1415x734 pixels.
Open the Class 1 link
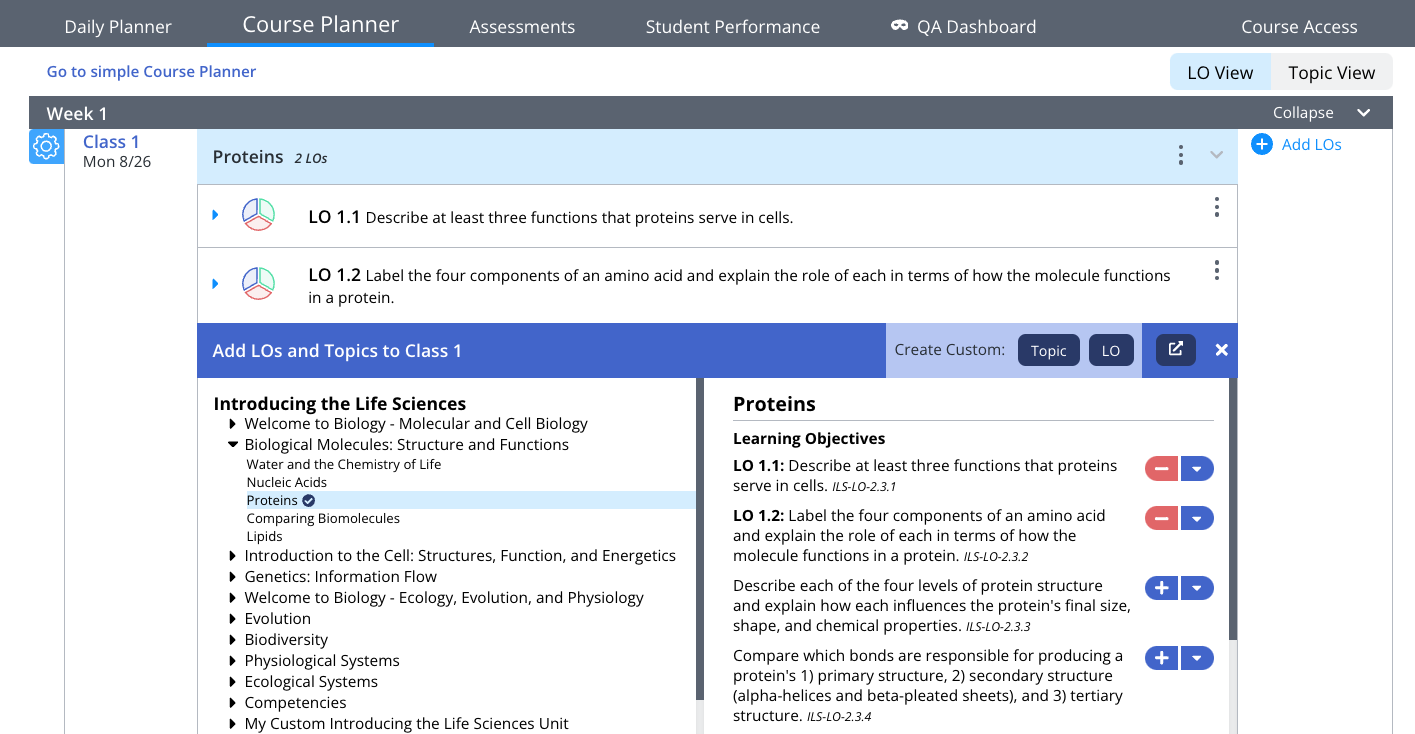[x=111, y=142]
